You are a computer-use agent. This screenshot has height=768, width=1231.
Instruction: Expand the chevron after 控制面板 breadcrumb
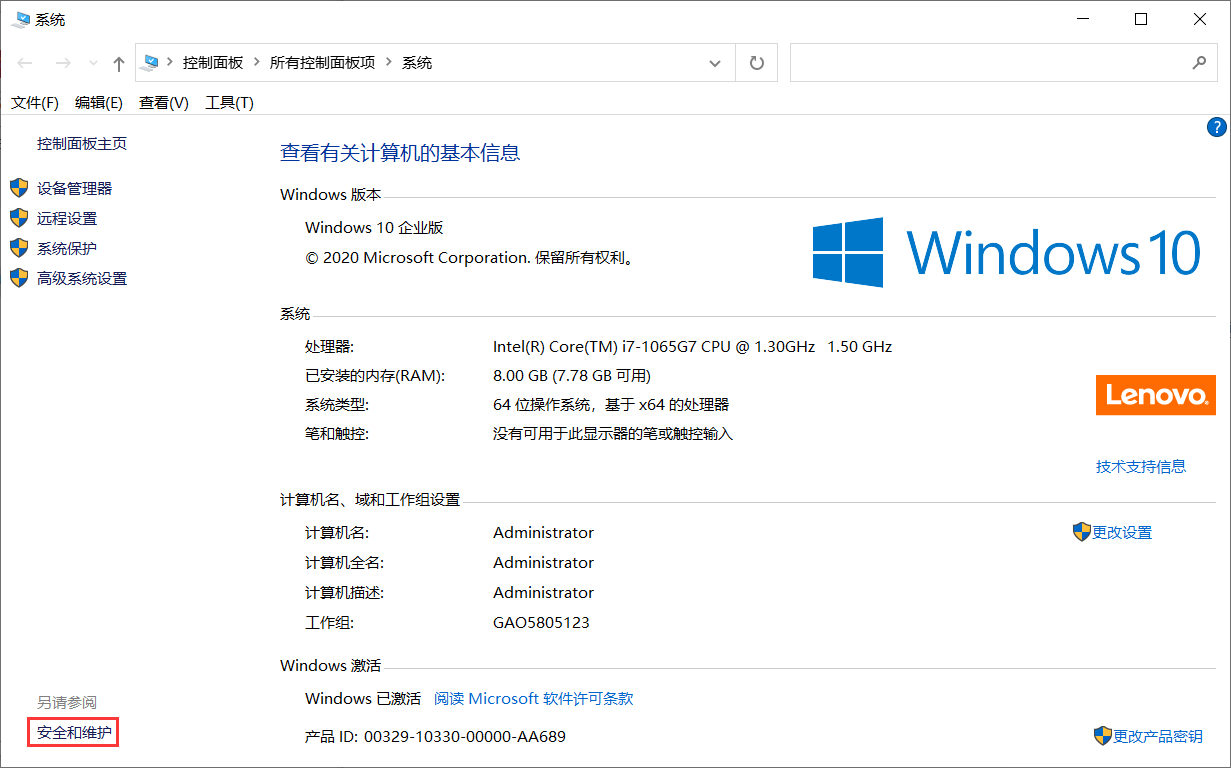(x=257, y=63)
